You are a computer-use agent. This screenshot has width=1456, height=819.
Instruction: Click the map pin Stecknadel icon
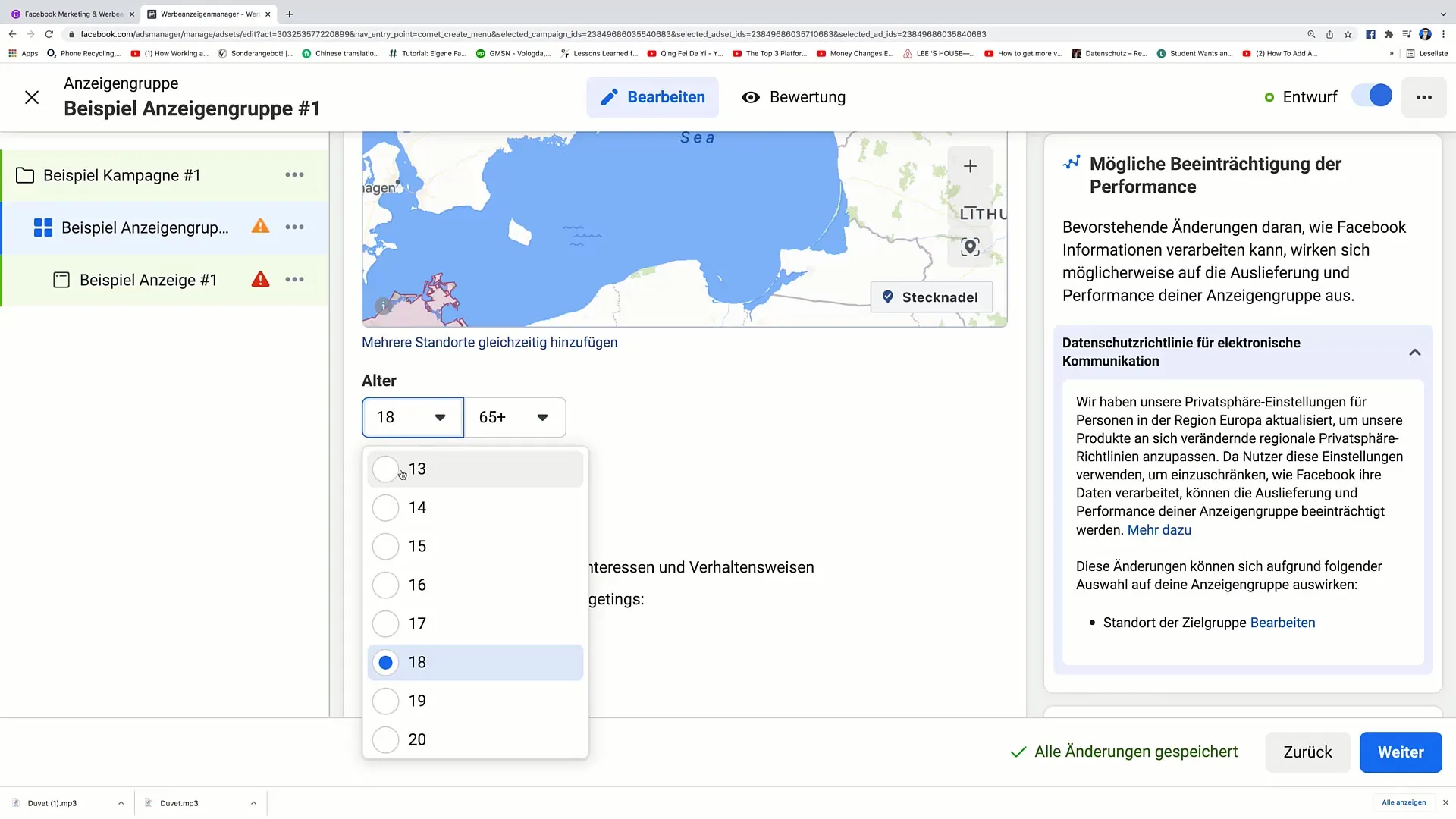coord(887,297)
